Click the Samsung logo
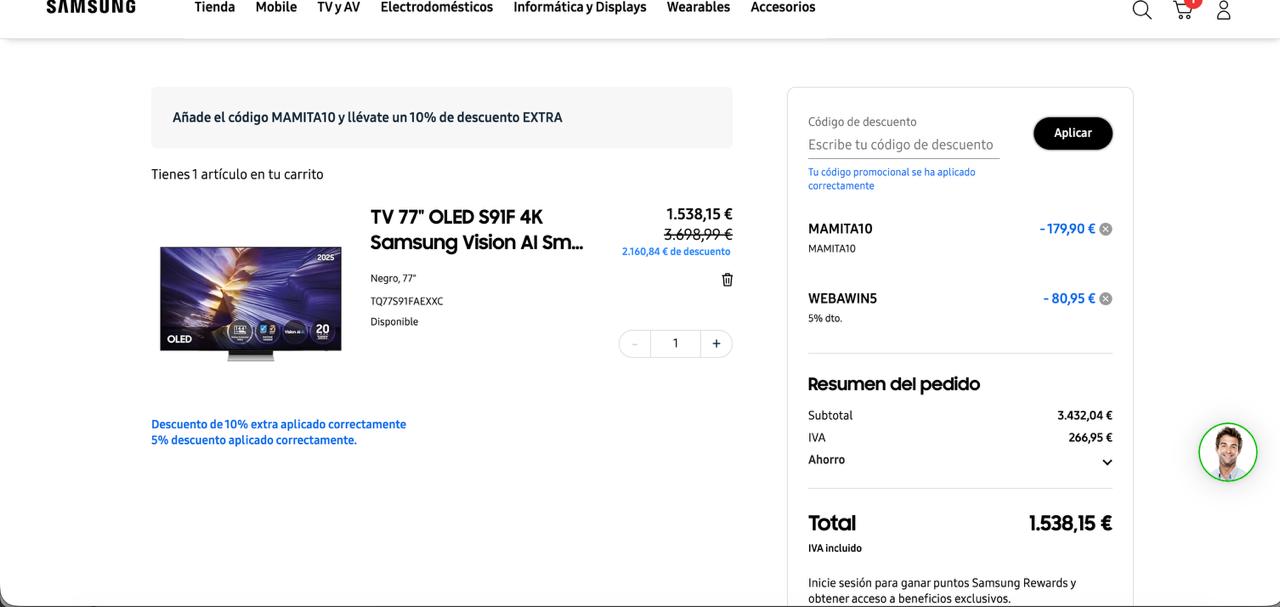 91,8
